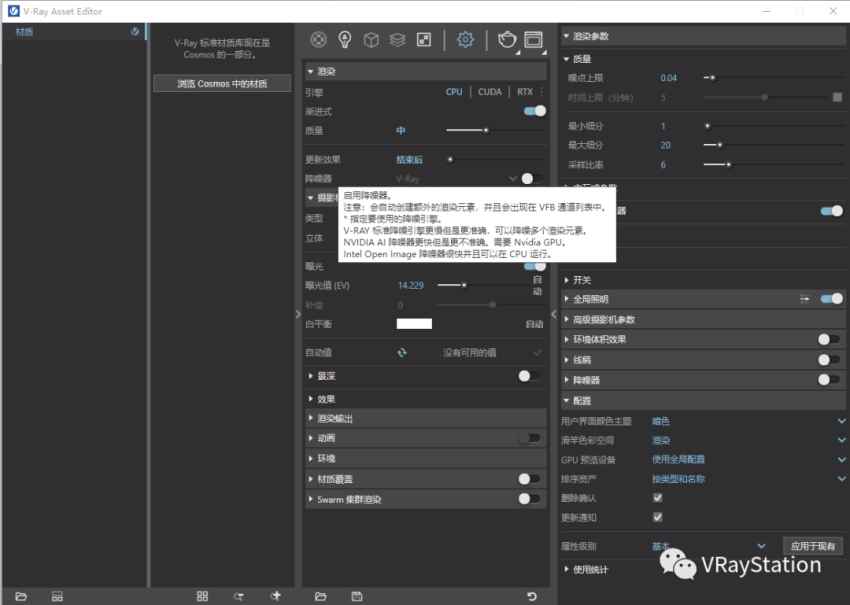Click the open-folder icon under the material list
Screen dimensions: 850x605
pos(21,596)
